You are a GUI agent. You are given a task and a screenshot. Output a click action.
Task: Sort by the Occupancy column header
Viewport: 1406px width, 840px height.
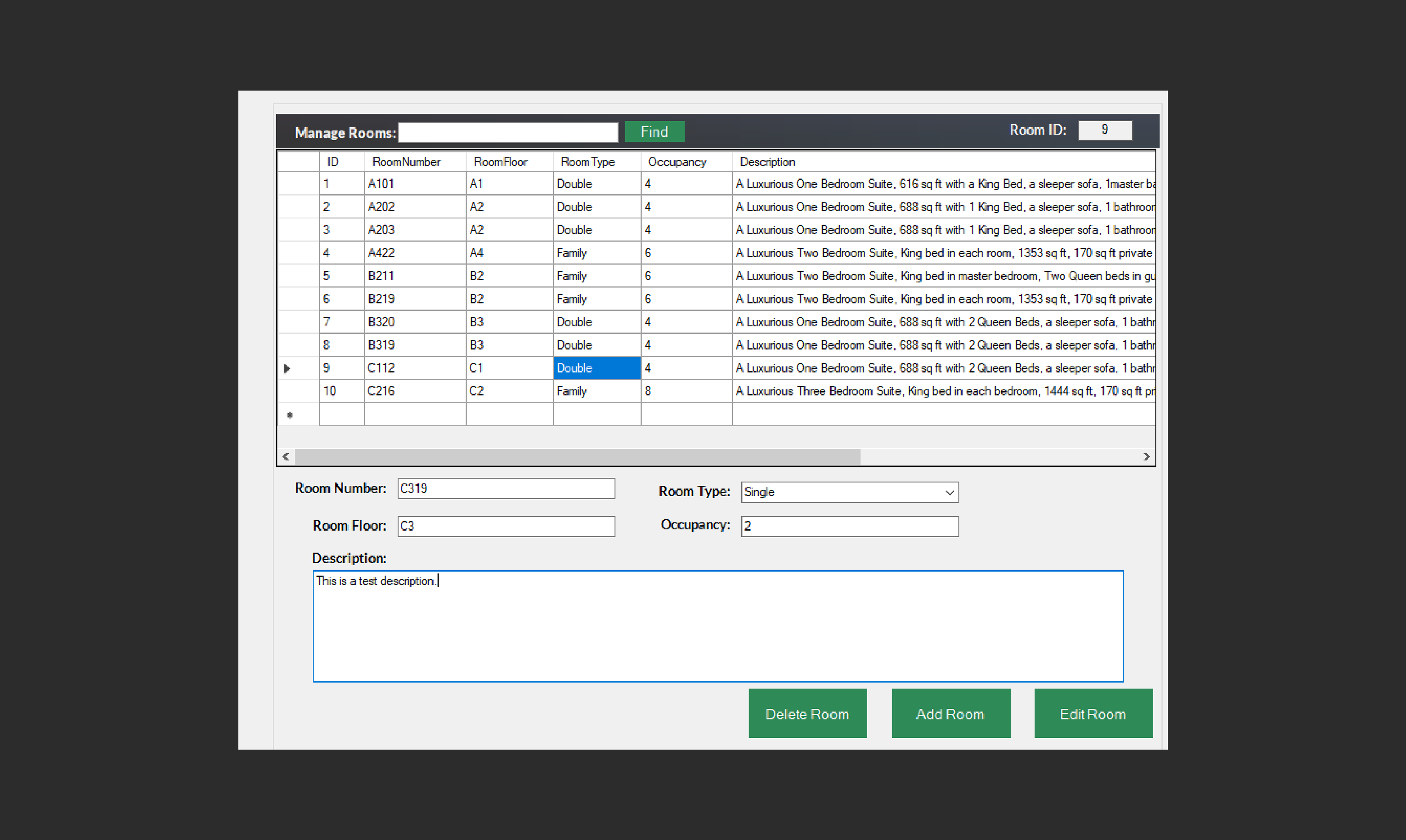tap(686, 162)
